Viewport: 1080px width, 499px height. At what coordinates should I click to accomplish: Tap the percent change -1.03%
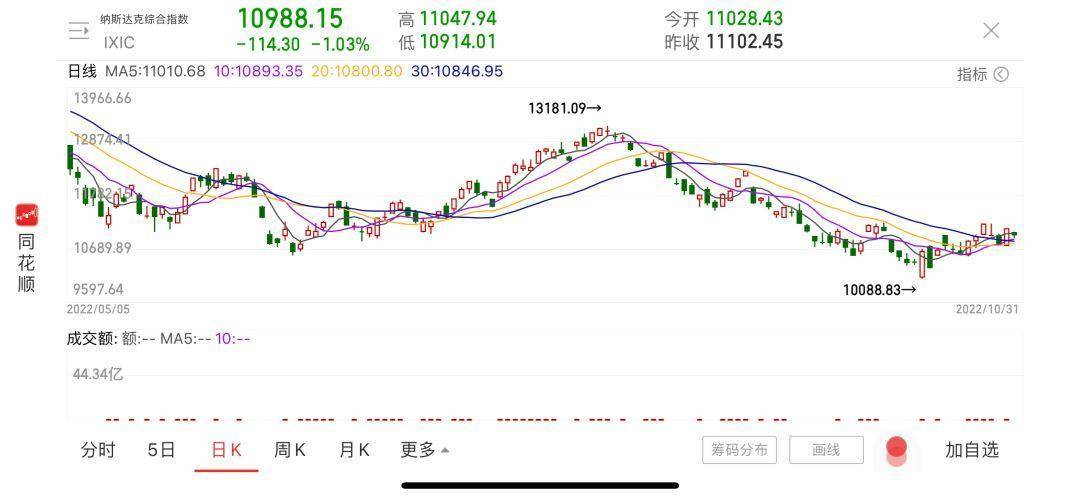[x=340, y=45]
